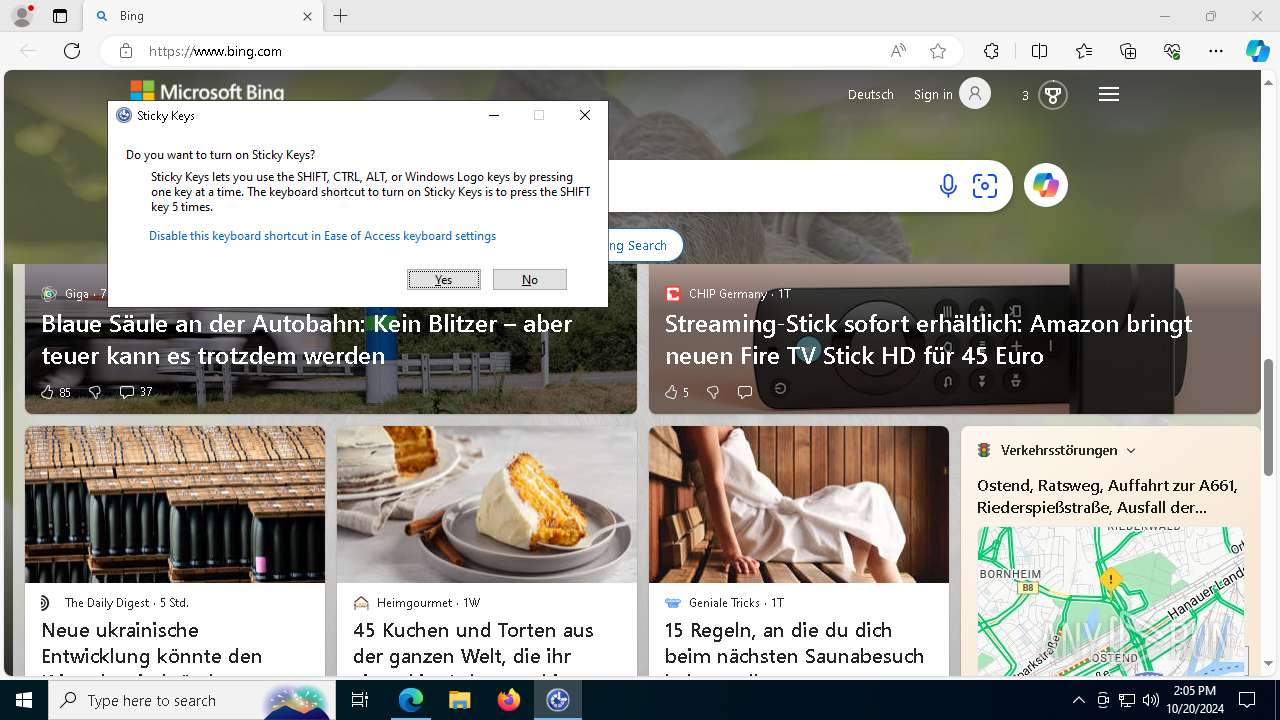This screenshot has width=1280, height=720.
Task: Refresh the Bing page
Action: tap(72, 51)
